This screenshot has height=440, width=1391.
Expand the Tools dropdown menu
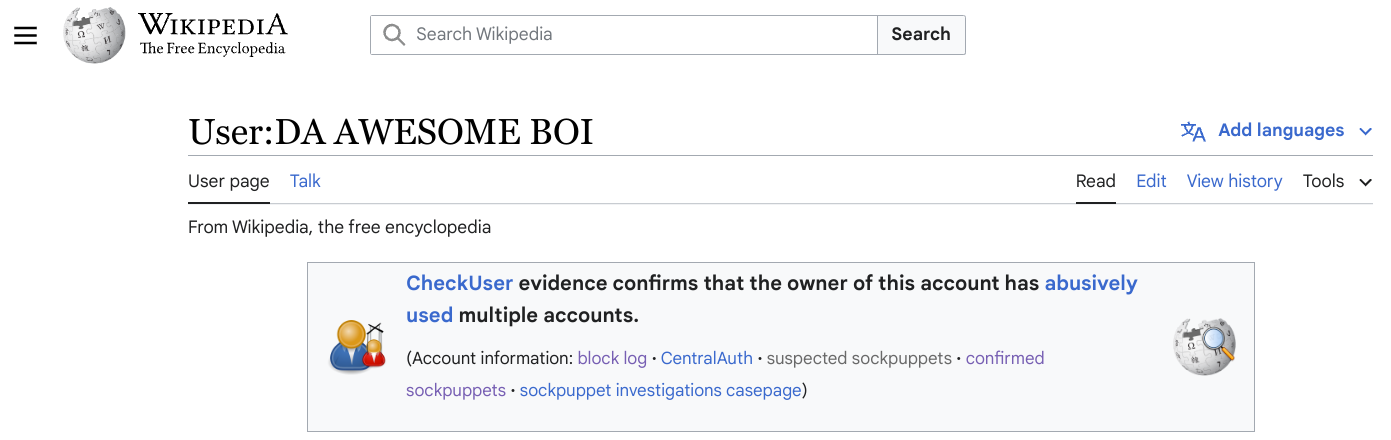tap(1337, 181)
